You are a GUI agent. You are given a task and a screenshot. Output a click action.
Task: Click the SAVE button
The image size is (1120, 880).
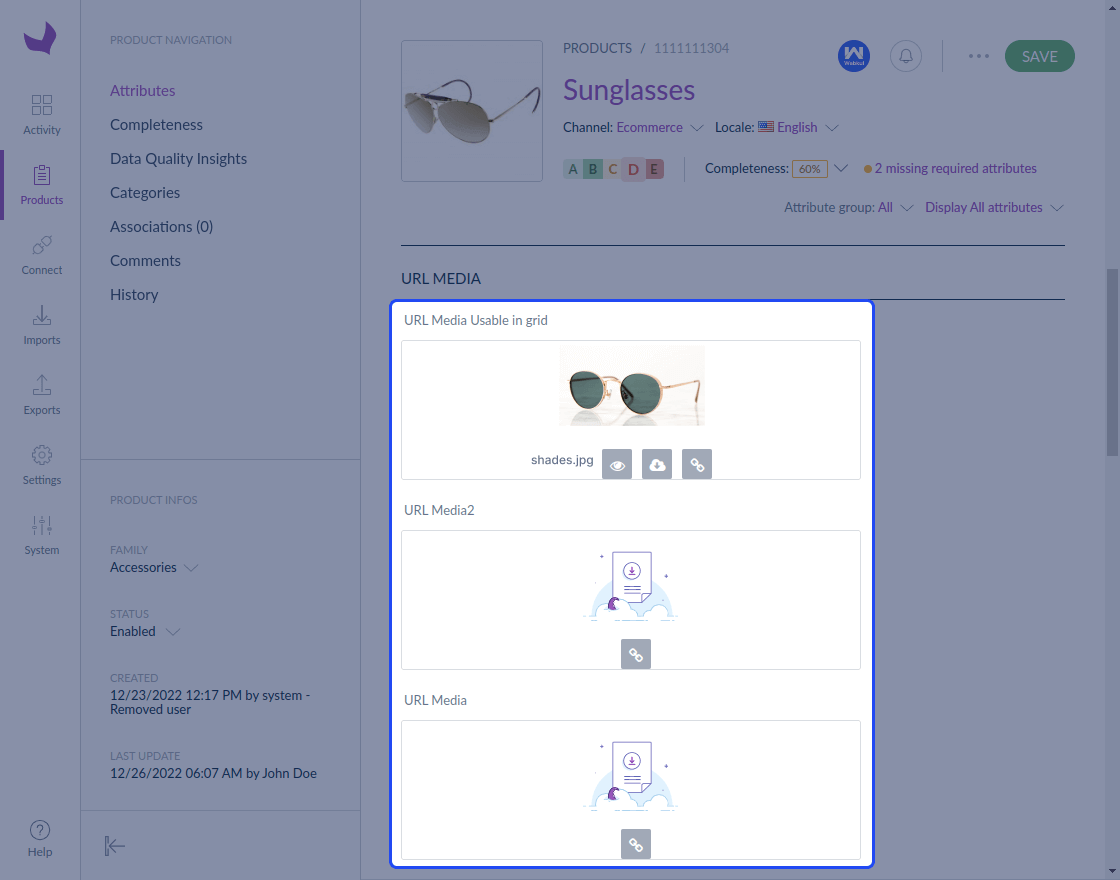pos(1039,56)
